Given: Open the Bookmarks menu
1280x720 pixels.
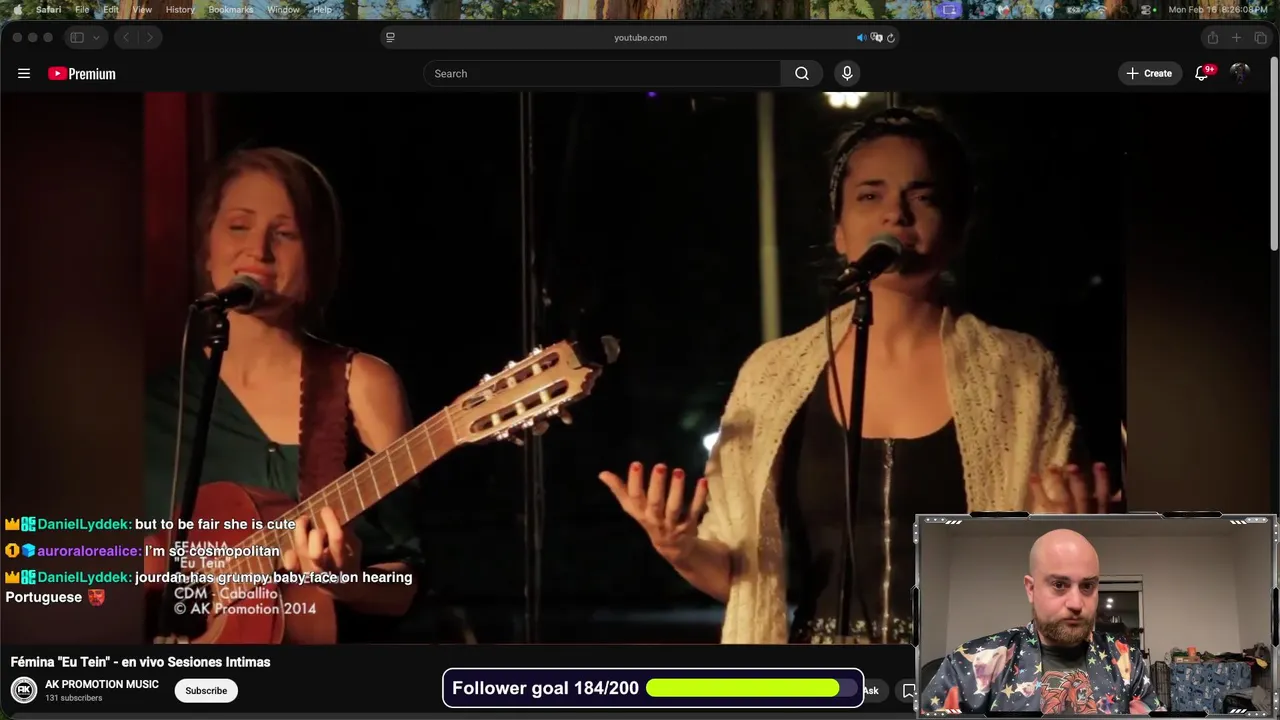Looking at the screenshot, I should coord(231,9).
